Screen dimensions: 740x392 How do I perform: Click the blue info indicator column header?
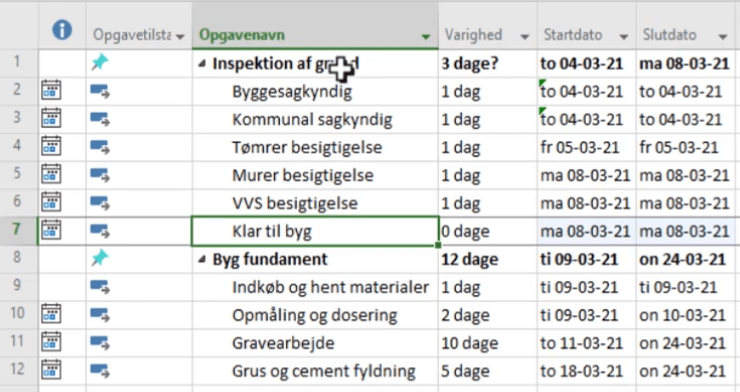click(x=62, y=30)
